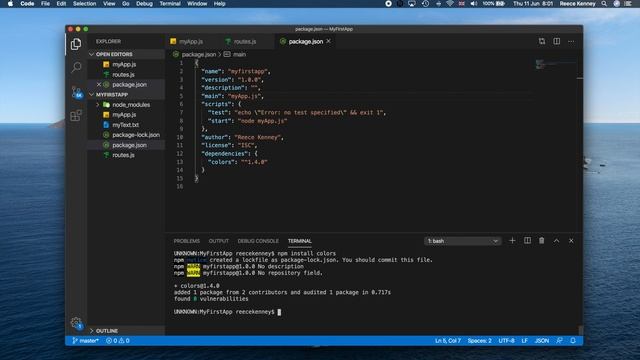Close the package.json editor tab
The image size is (640, 360).
tap(329, 41)
